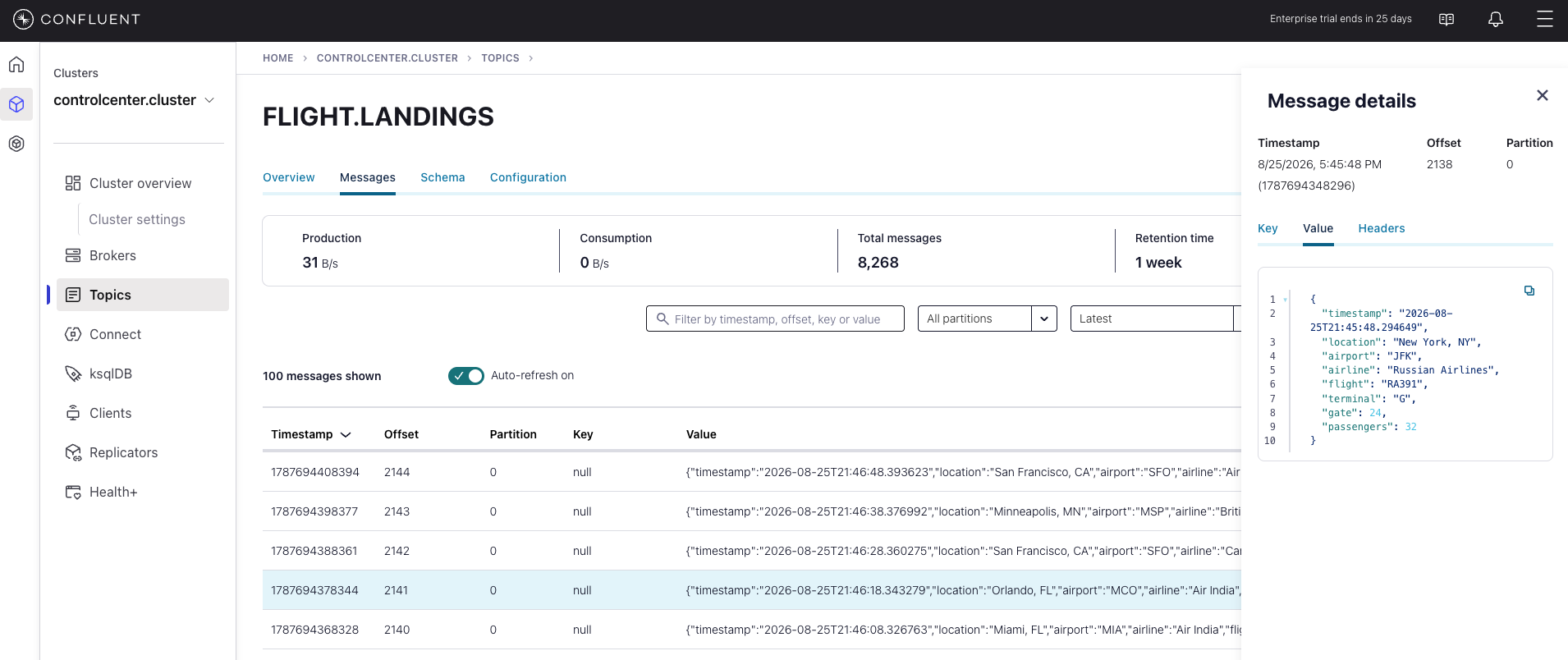Open ksqlDB page

coord(111,374)
